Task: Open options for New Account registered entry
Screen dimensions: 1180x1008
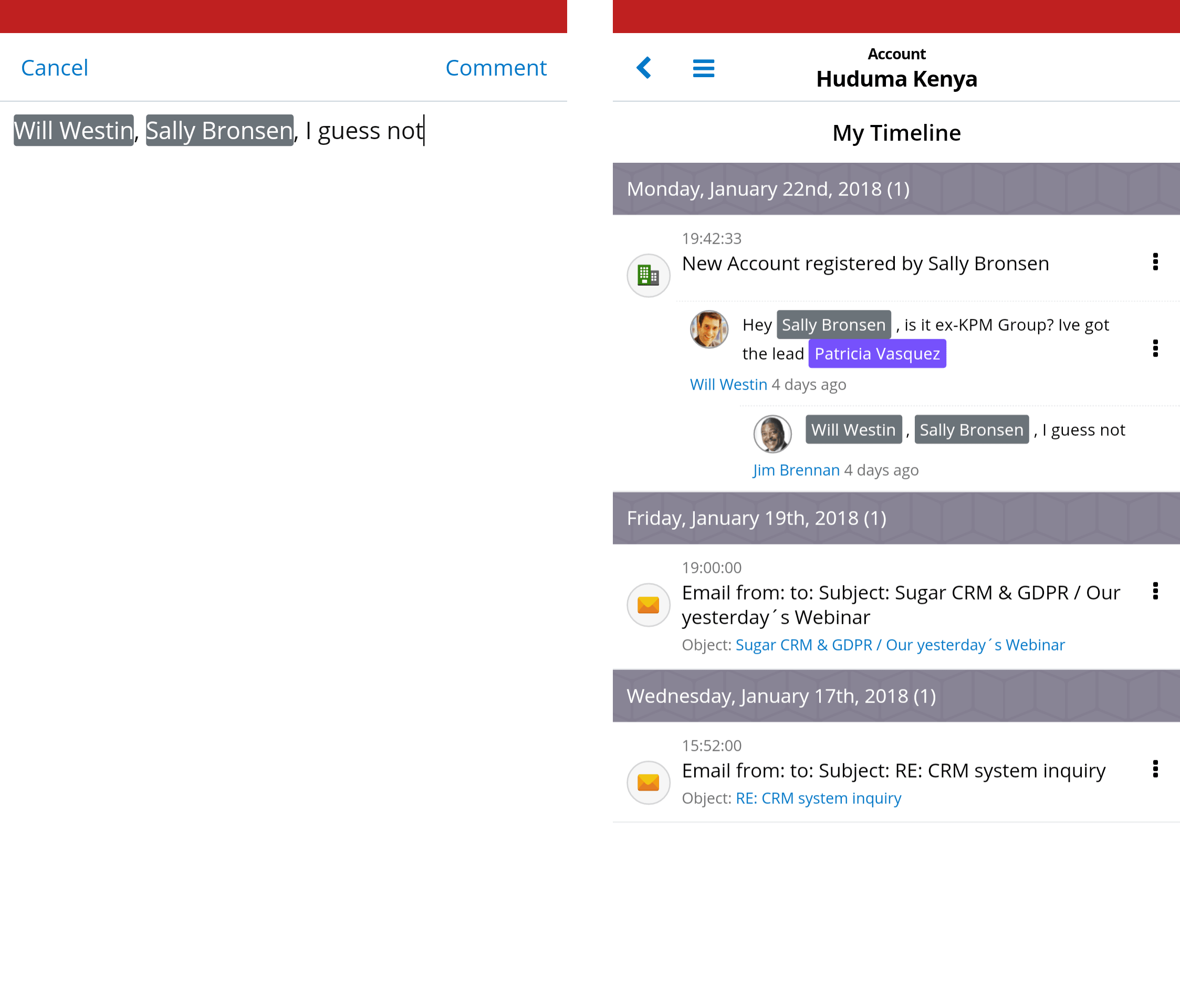Action: (x=1155, y=261)
